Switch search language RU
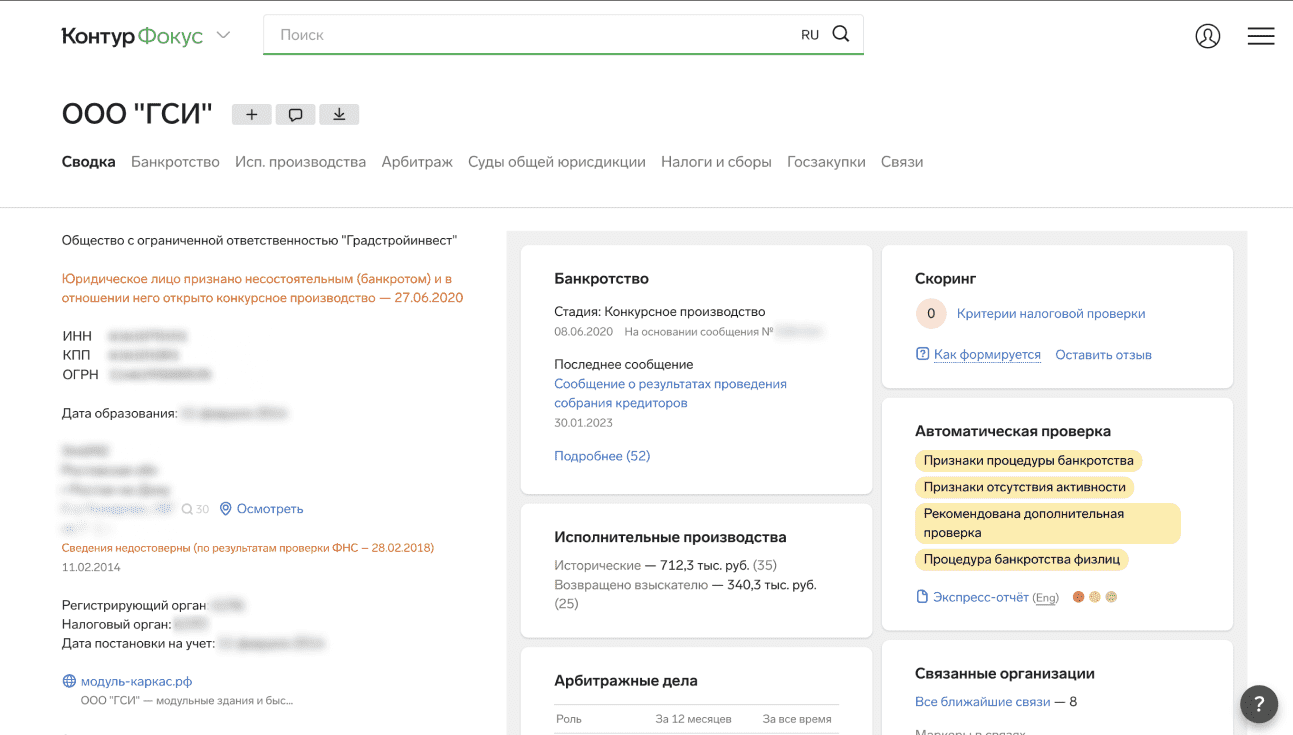This screenshot has height=735, width=1293. click(x=810, y=35)
